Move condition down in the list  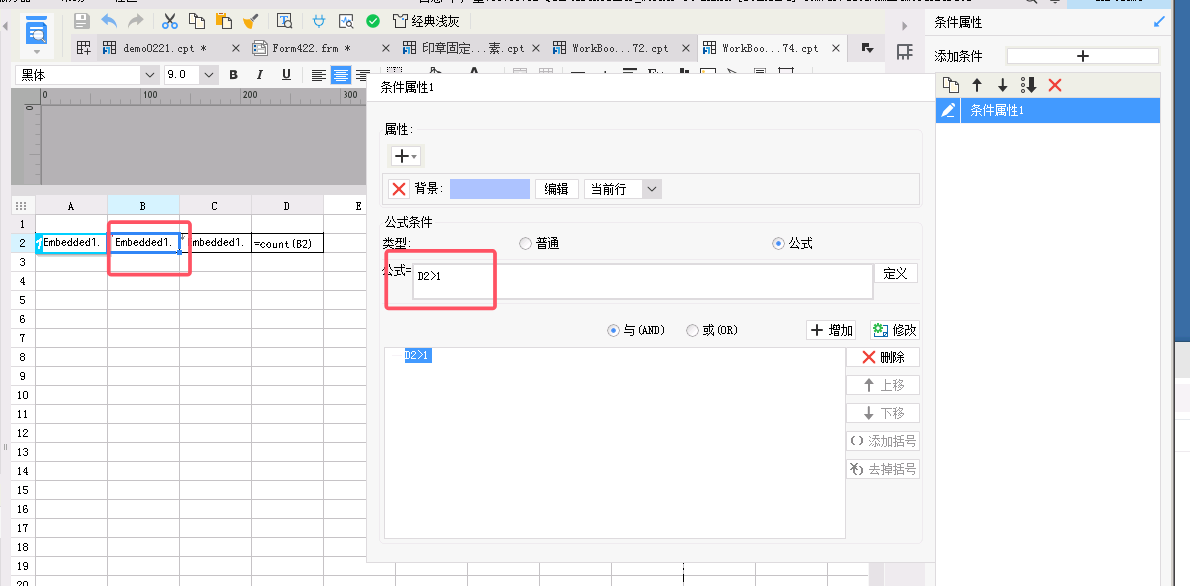pyautogui.click(x=1003, y=85)
